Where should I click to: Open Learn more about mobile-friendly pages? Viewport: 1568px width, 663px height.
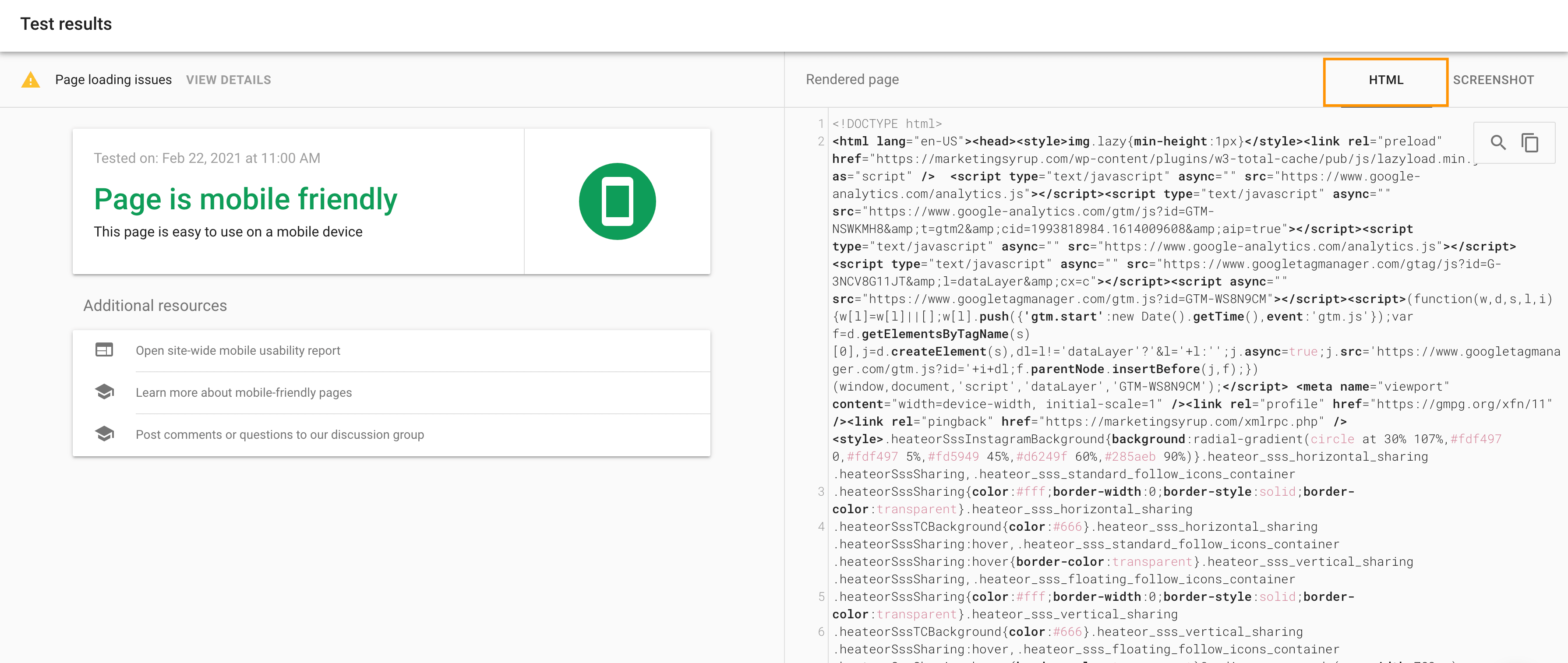click(244, 392)
